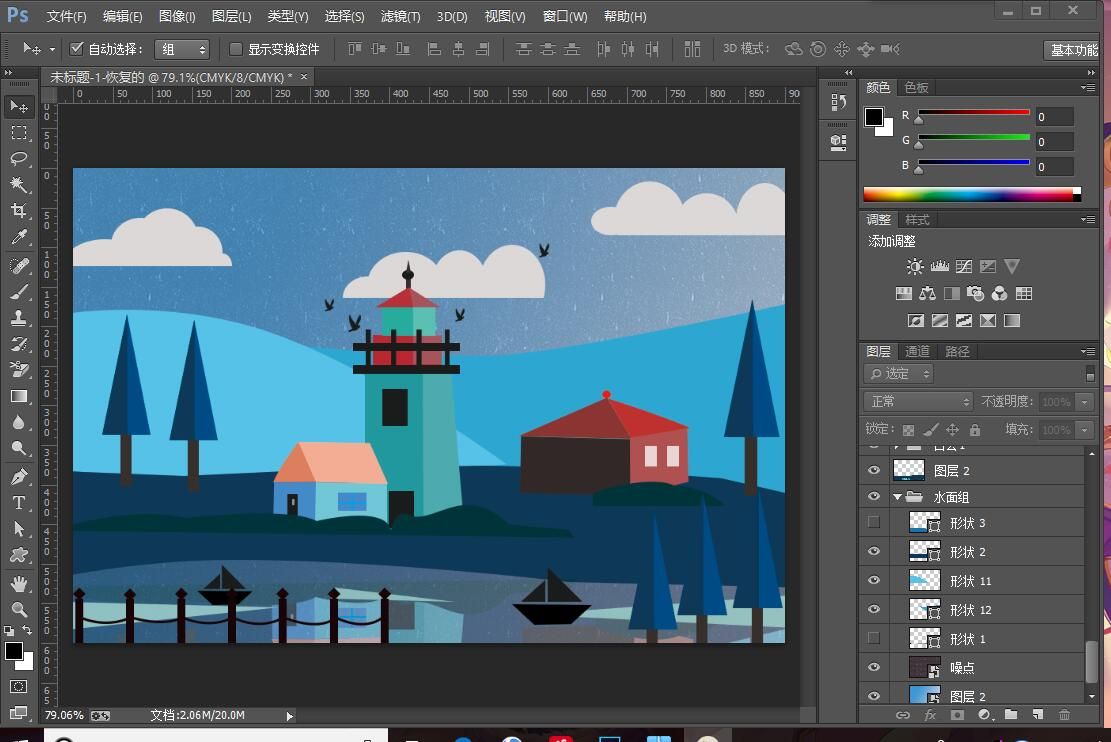Switch to the 通道 tab

click(917, 351)
